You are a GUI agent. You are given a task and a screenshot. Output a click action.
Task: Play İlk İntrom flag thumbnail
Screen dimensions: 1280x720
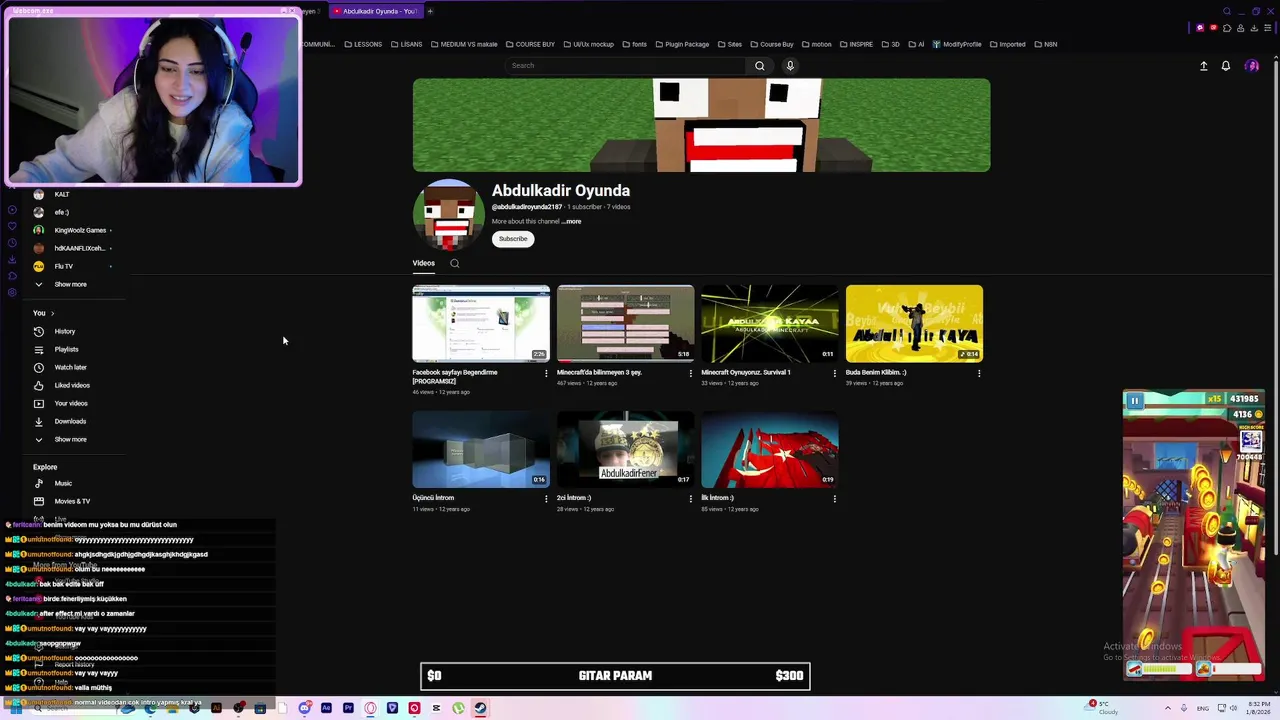(x=770, y=448)
